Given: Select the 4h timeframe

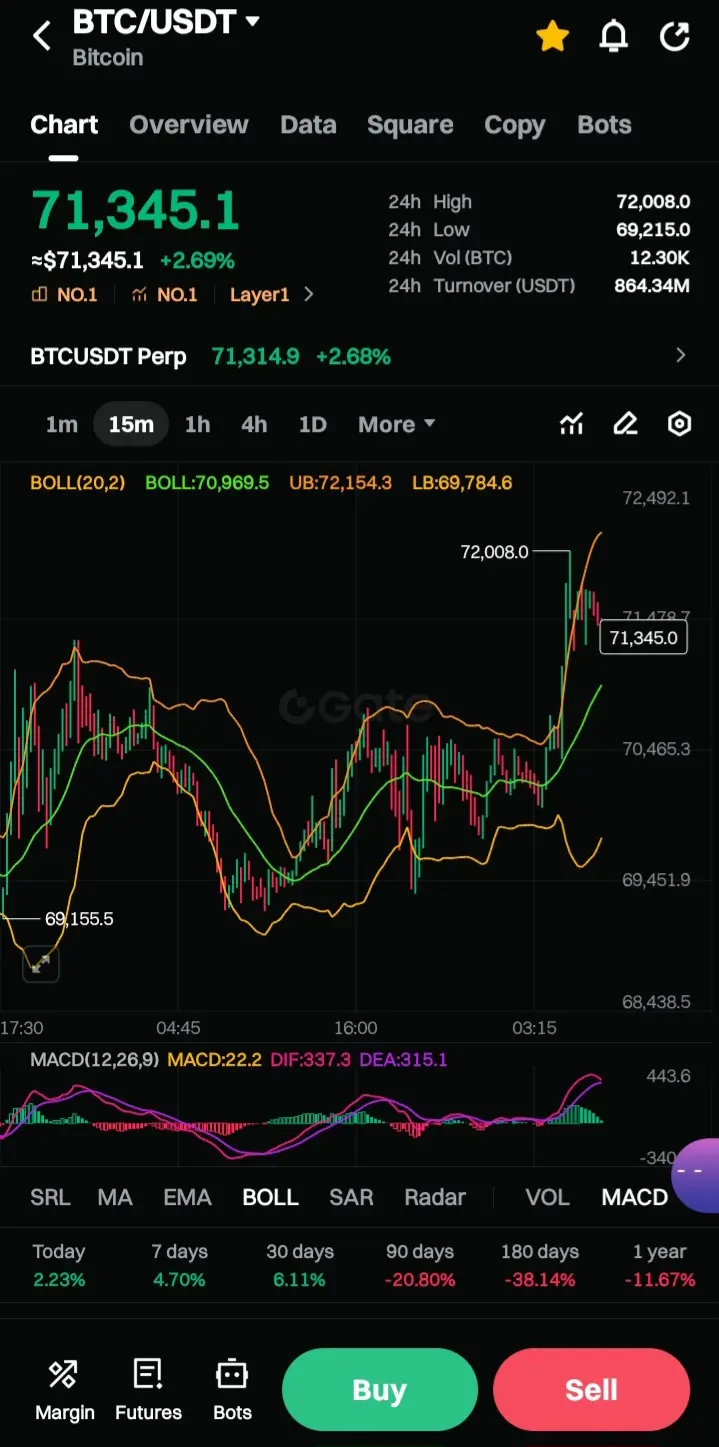Looking at the screenshot, I should click(x=254, y=424).
